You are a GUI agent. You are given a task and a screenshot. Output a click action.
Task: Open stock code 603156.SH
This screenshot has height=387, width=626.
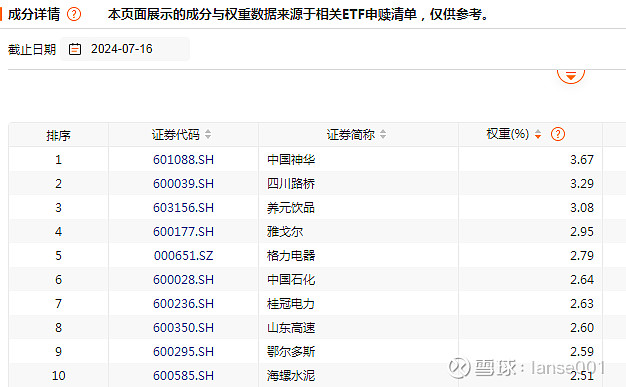(183, 208)
